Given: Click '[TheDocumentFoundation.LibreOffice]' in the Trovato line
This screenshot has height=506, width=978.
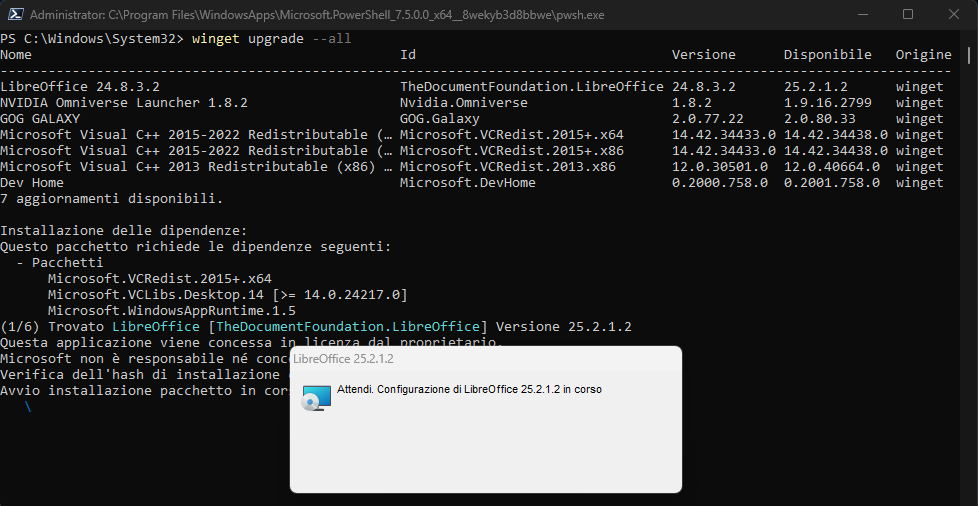Looking at the screenshot, I should (348, 327).
